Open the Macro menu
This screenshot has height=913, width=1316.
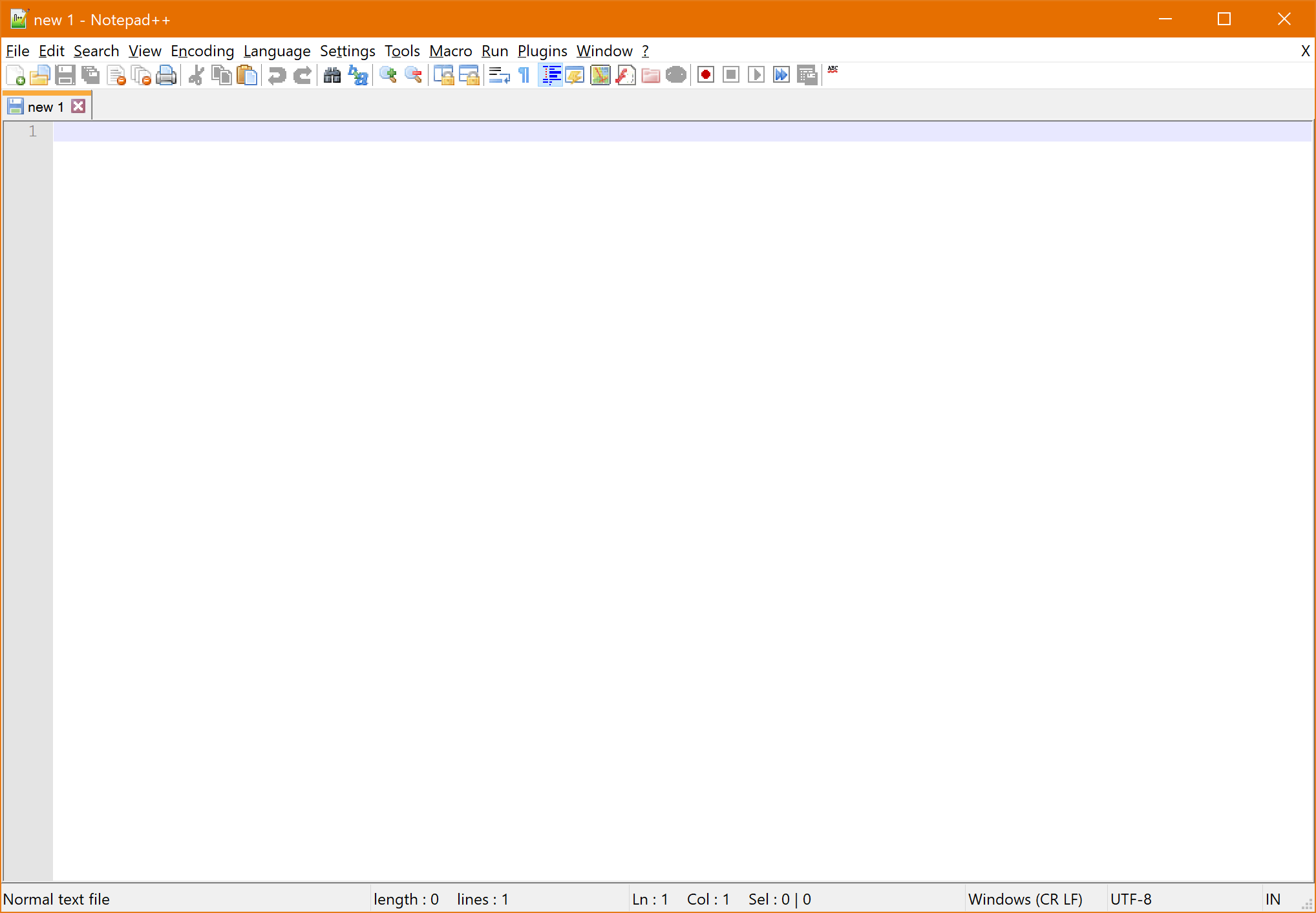click(451, 51)
